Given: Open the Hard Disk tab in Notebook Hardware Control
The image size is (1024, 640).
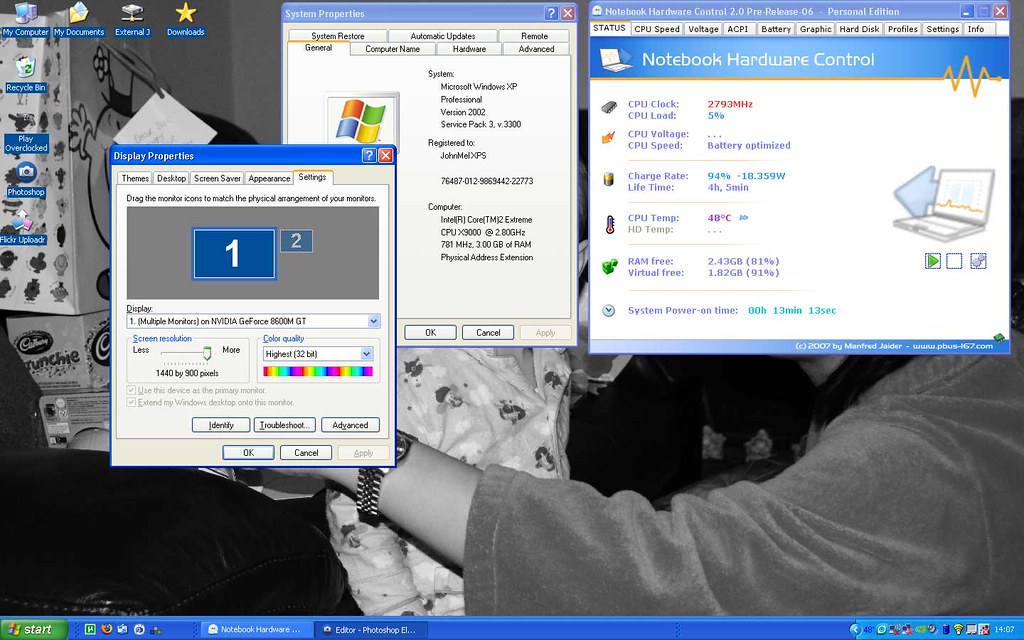Looking at the screenshot, I should click(x=859, y=29).
